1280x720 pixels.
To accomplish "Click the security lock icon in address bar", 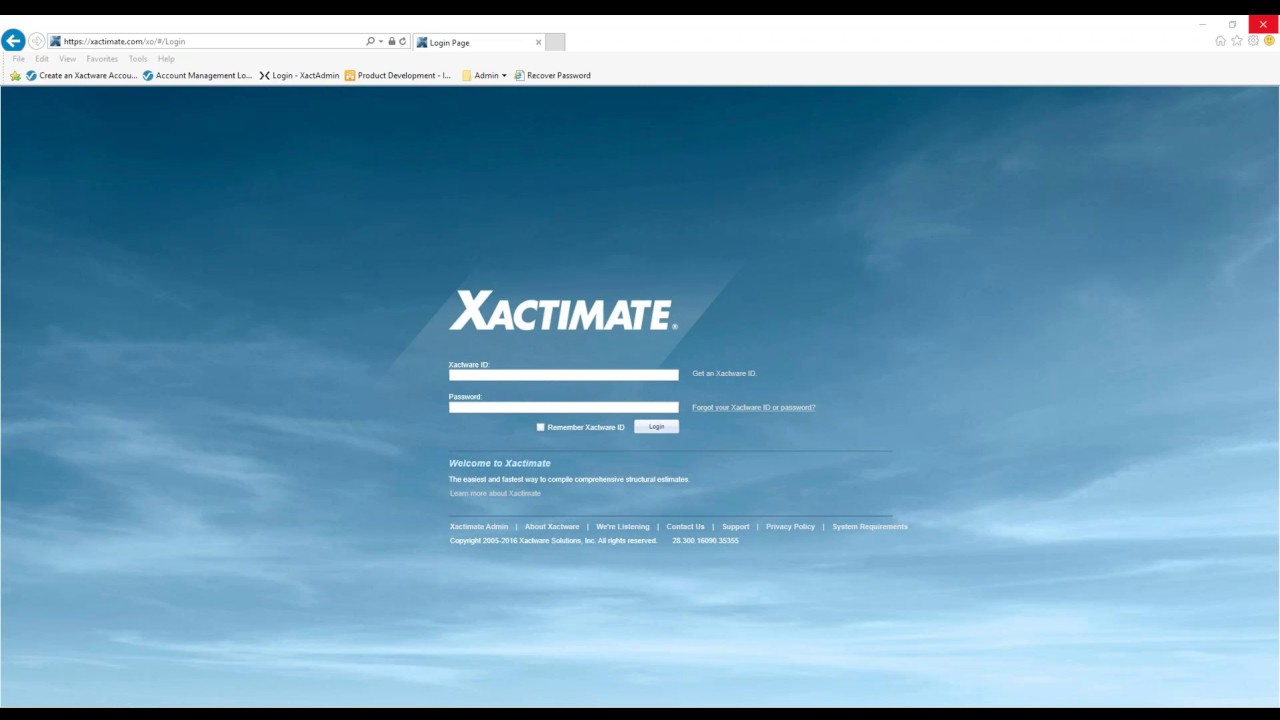I will pyautogui.click(x=392, y=41).
